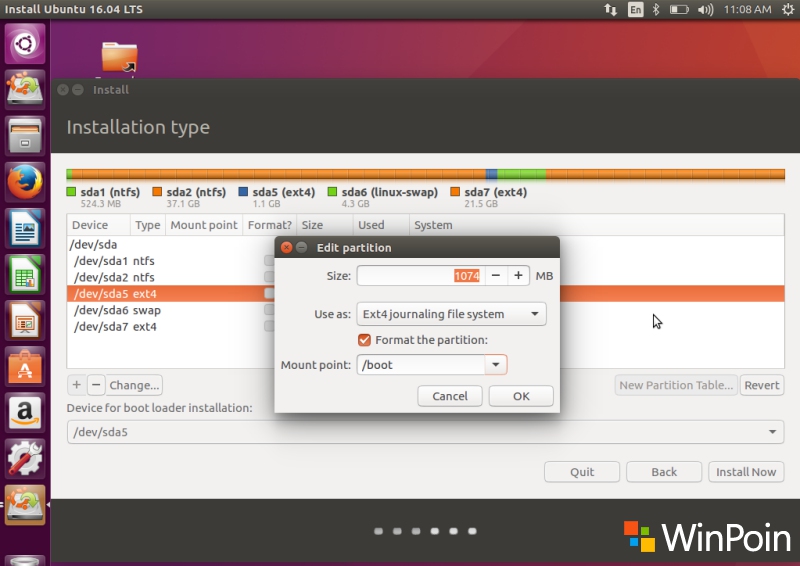
Task: Delete partition with the minus button
Action: tap(96, 385)
